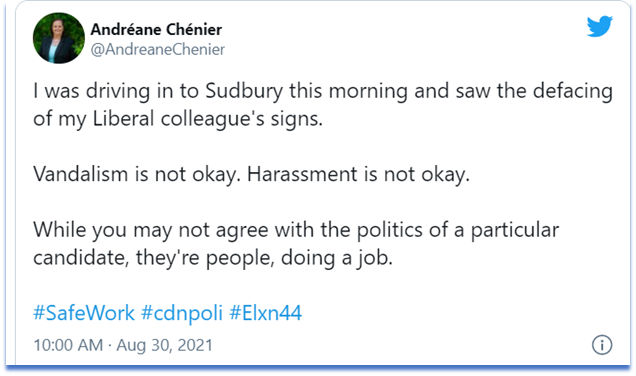Click the Andréane Chénier display name

[156, 29]
